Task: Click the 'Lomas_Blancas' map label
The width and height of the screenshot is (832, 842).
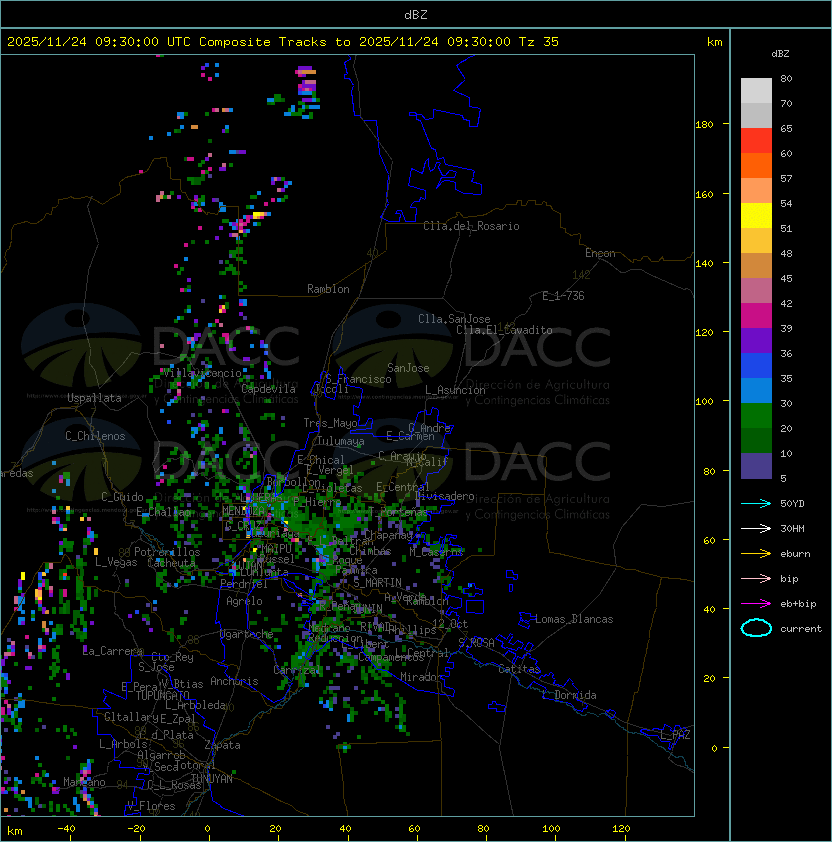Action: [x=574, y=619]
